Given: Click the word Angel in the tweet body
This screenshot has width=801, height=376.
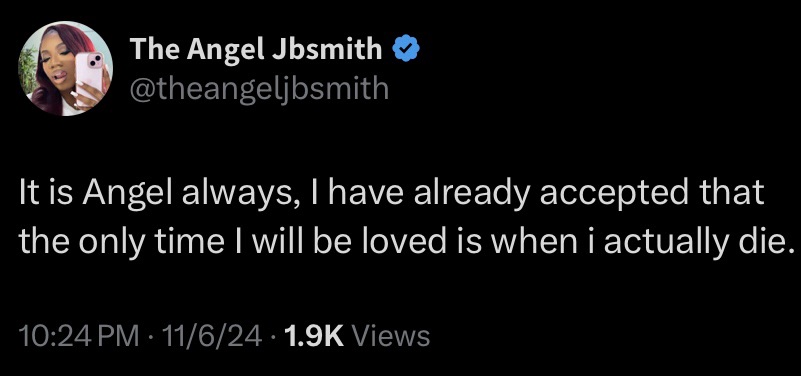Looking at the screenshot, I should [121, 194].
